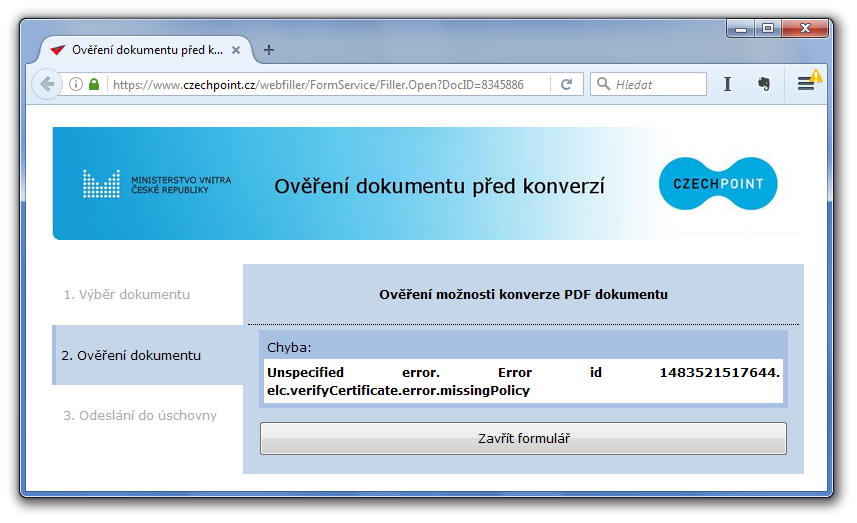Screen dimensions: 857x523
Task: Minimize the browser window
Action: [741, 28]
